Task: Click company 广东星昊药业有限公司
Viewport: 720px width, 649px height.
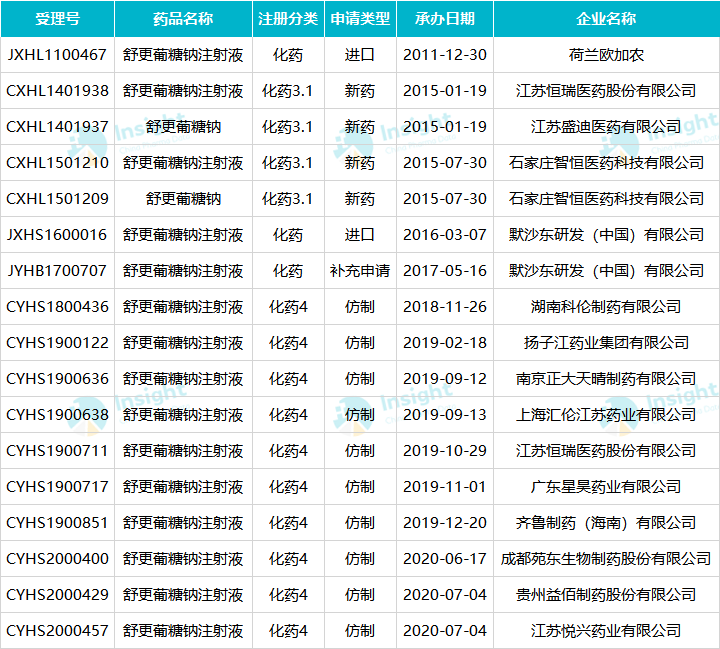Action: pyautogui.click(x=606, y=487)
